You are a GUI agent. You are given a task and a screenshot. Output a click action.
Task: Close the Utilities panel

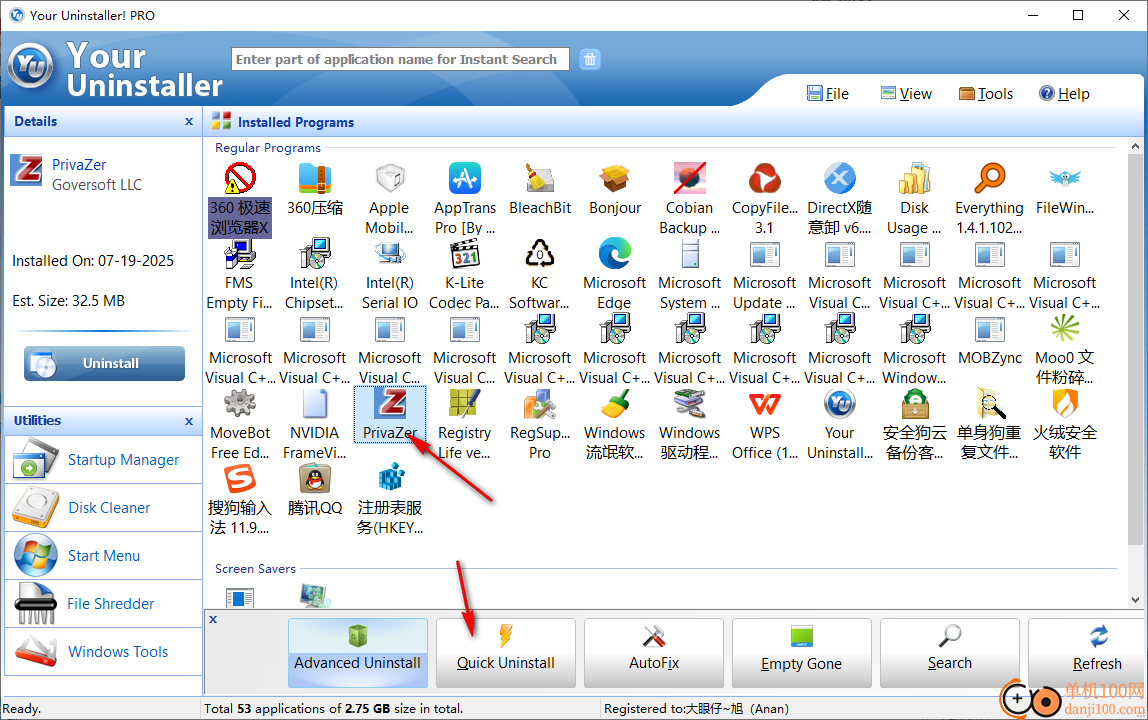tap(189, 421)
